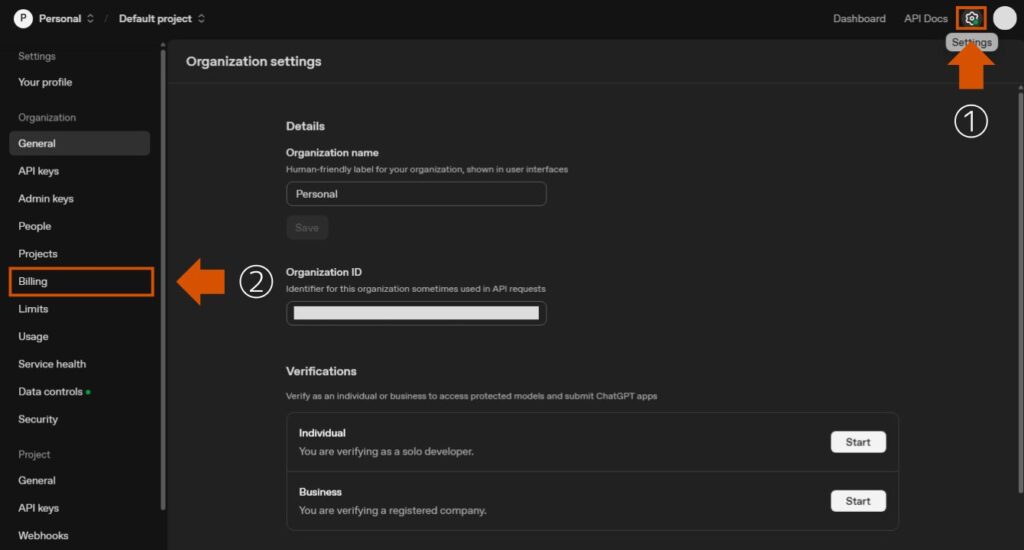Screen dimensions: 1024x550
Task: Open Webhooks under Project
Action: click(43, 536)
